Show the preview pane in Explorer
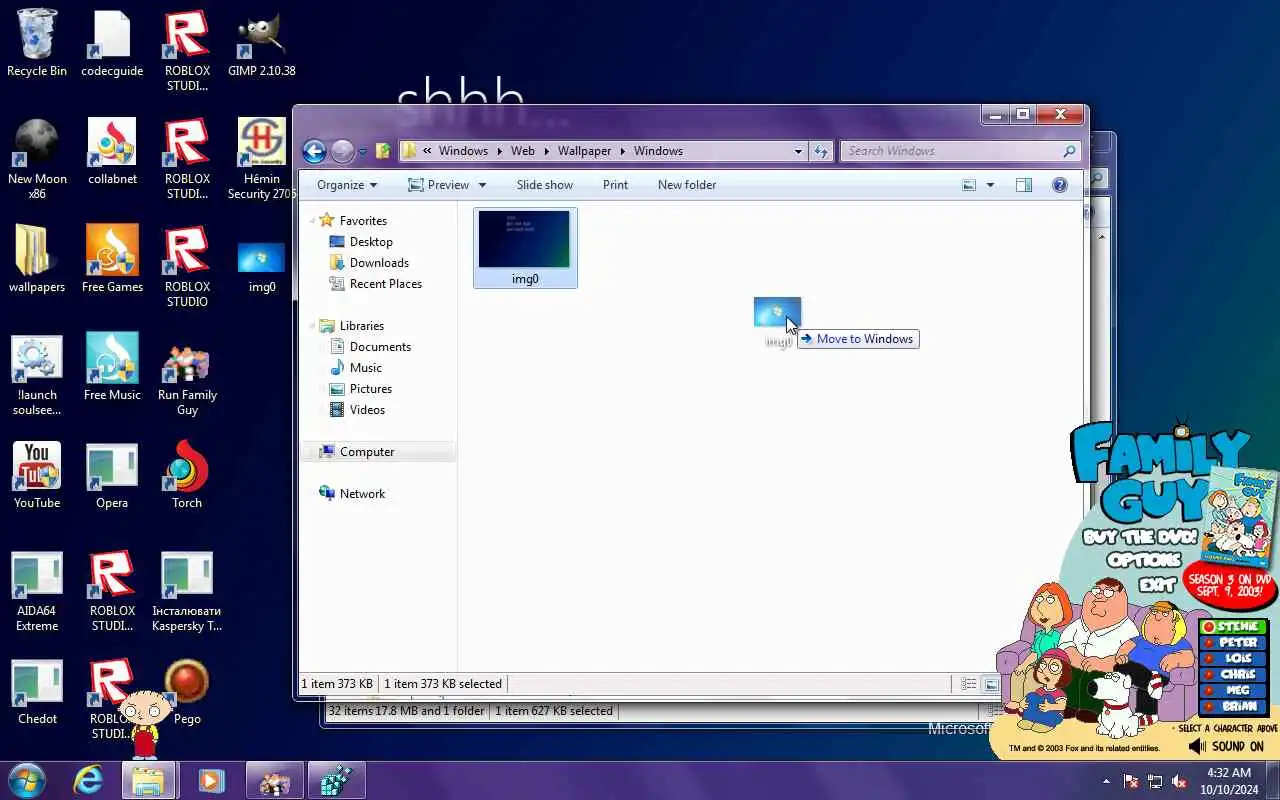1280x800 pixels. tap(1023, 185)
